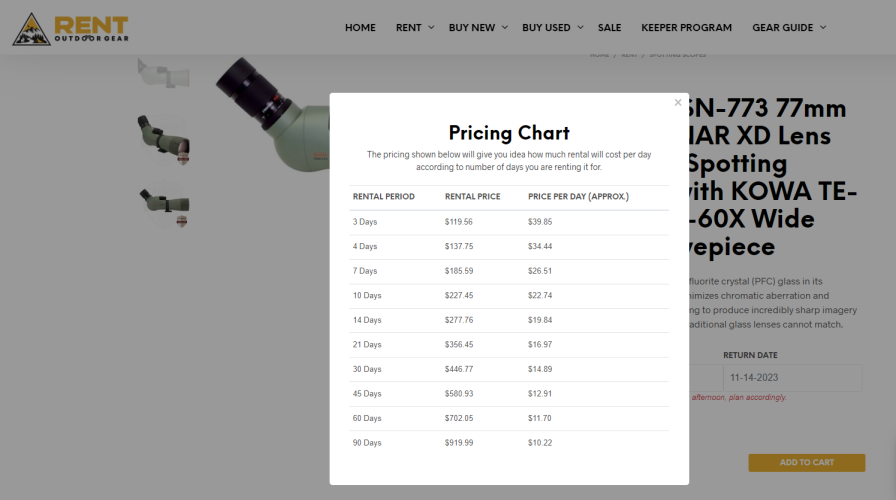Select the first faded scope thumbnail
The height and width of the screenshot is (500, 896).
pos(163,73)
